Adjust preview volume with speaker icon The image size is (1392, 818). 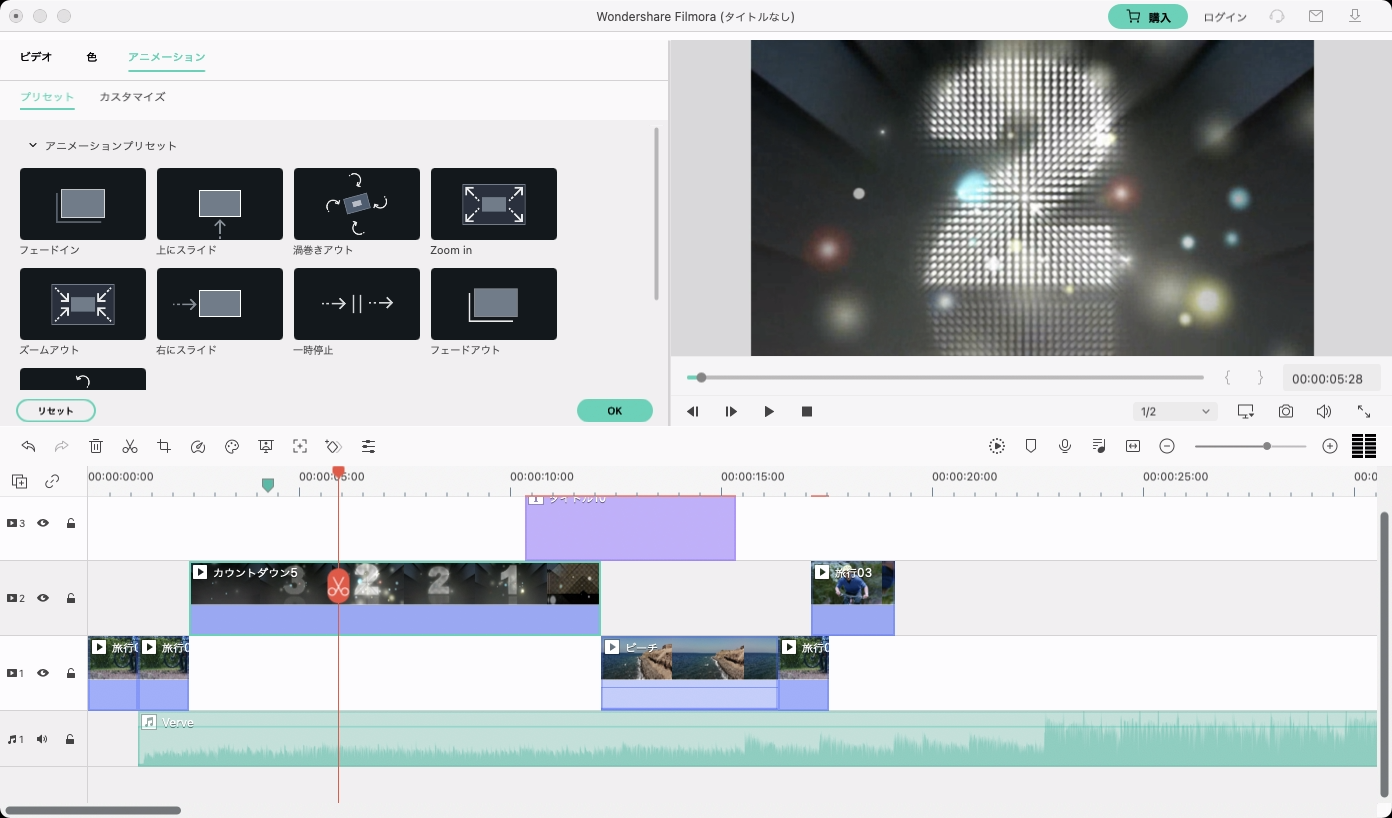pos(1324,411)
